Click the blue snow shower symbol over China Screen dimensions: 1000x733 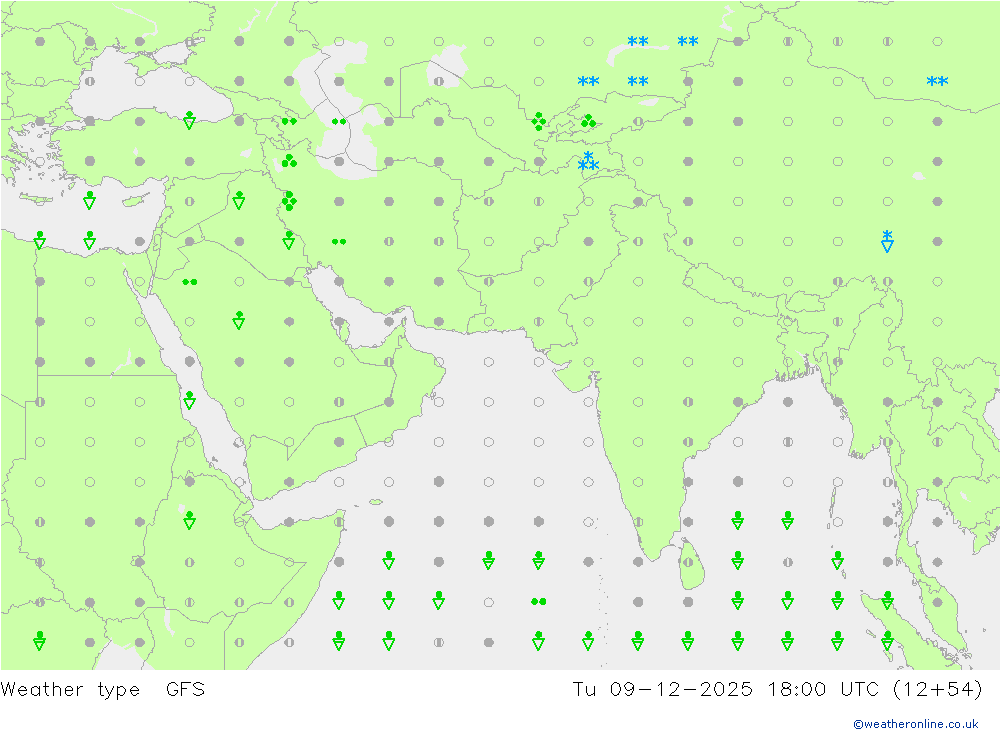(887, 241)
